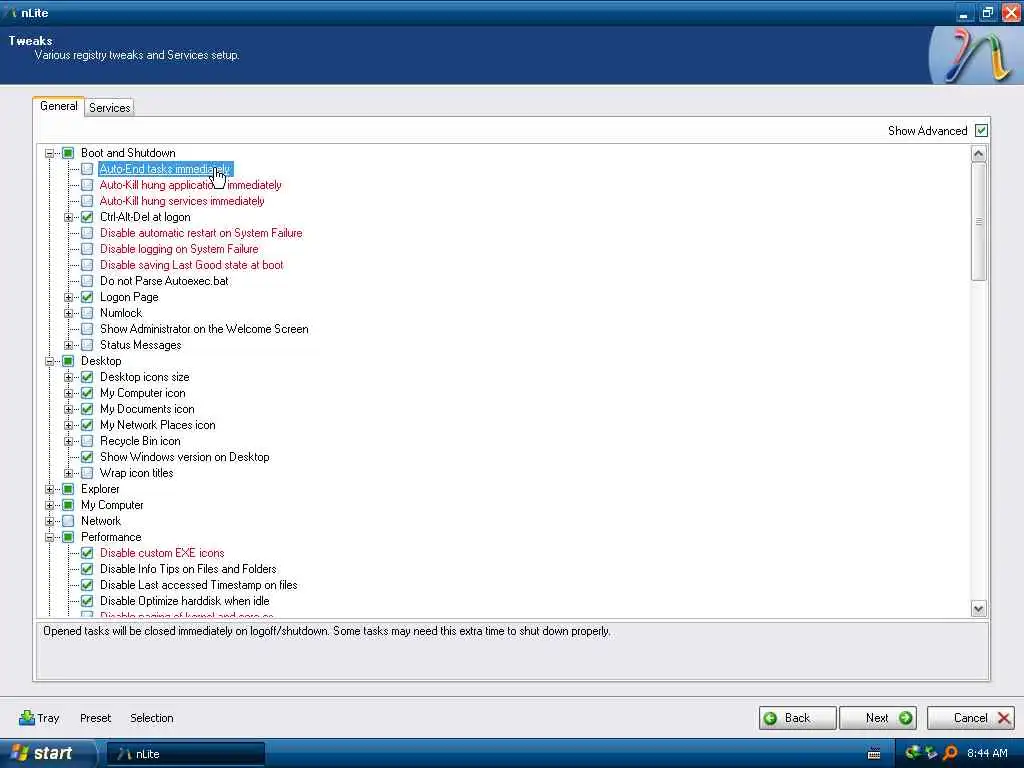Click the 8:44 AM system clock
Image resolution: width=1024 pixels, height=768 pixels.
[987, 754]
